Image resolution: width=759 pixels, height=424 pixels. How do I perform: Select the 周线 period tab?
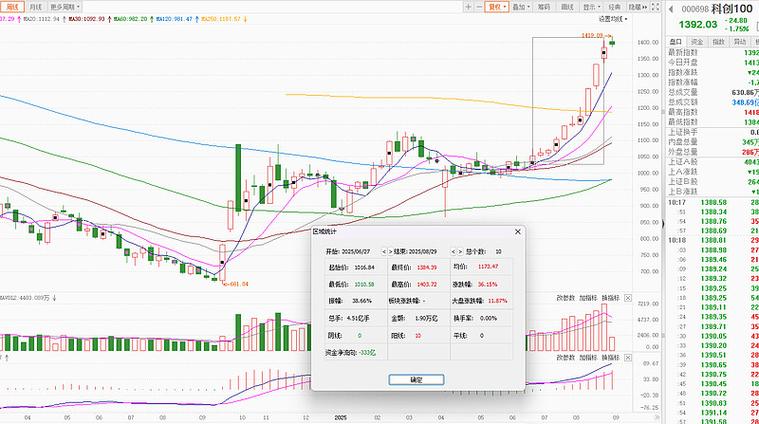pos(11,6)
